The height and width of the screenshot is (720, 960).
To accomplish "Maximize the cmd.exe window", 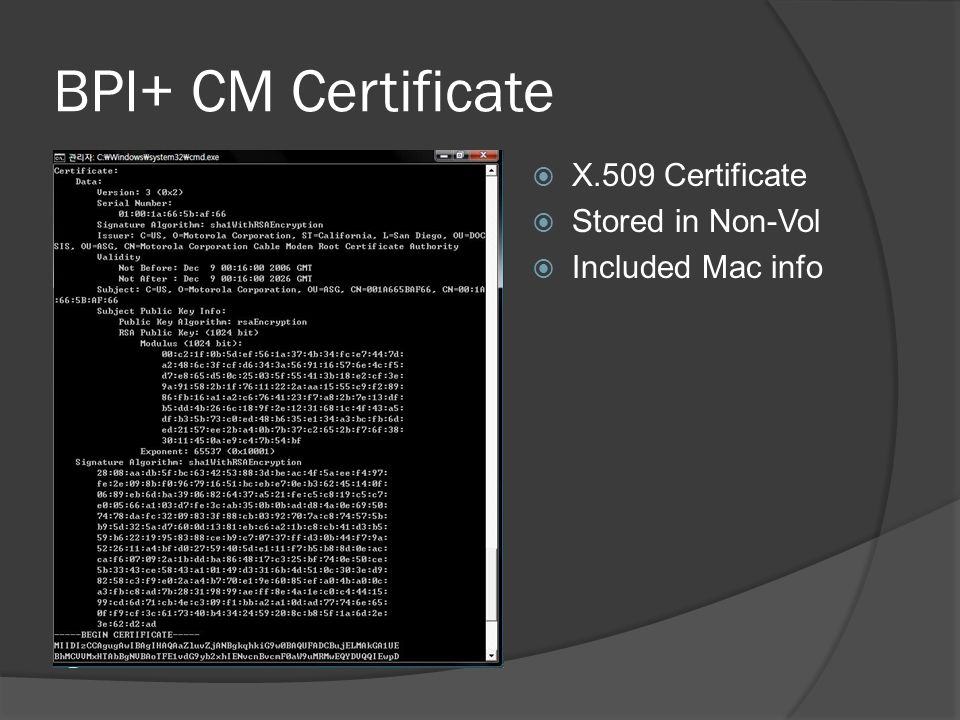I will 460,156.
